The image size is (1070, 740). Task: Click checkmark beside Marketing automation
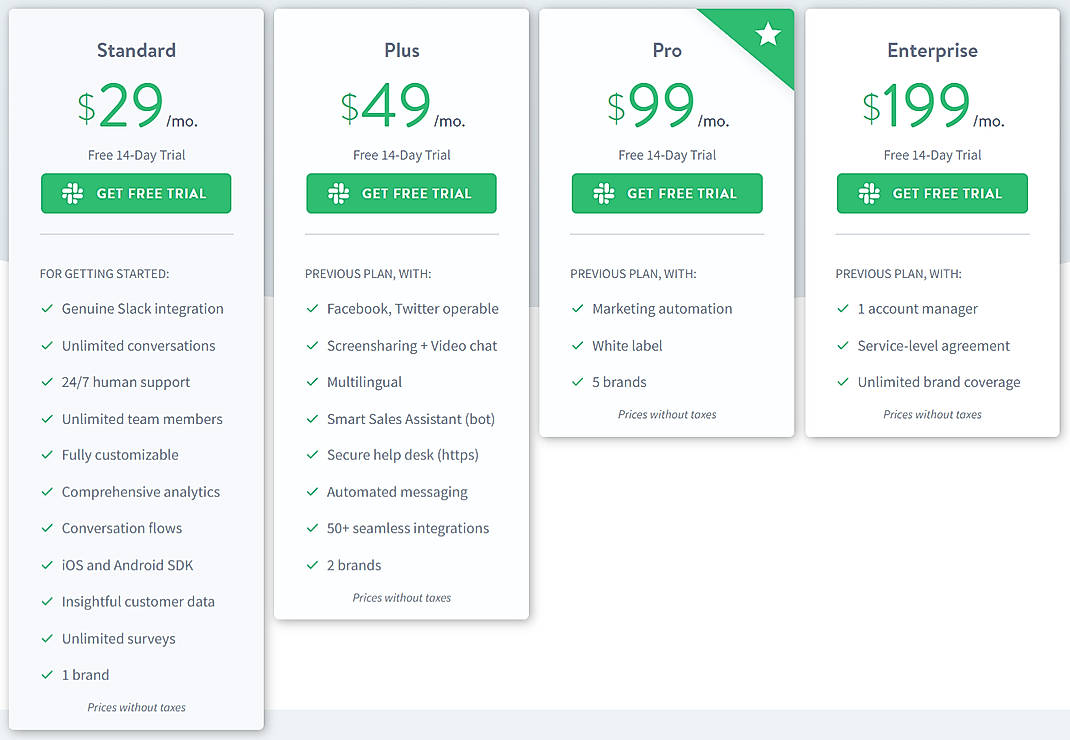(578, 309)
